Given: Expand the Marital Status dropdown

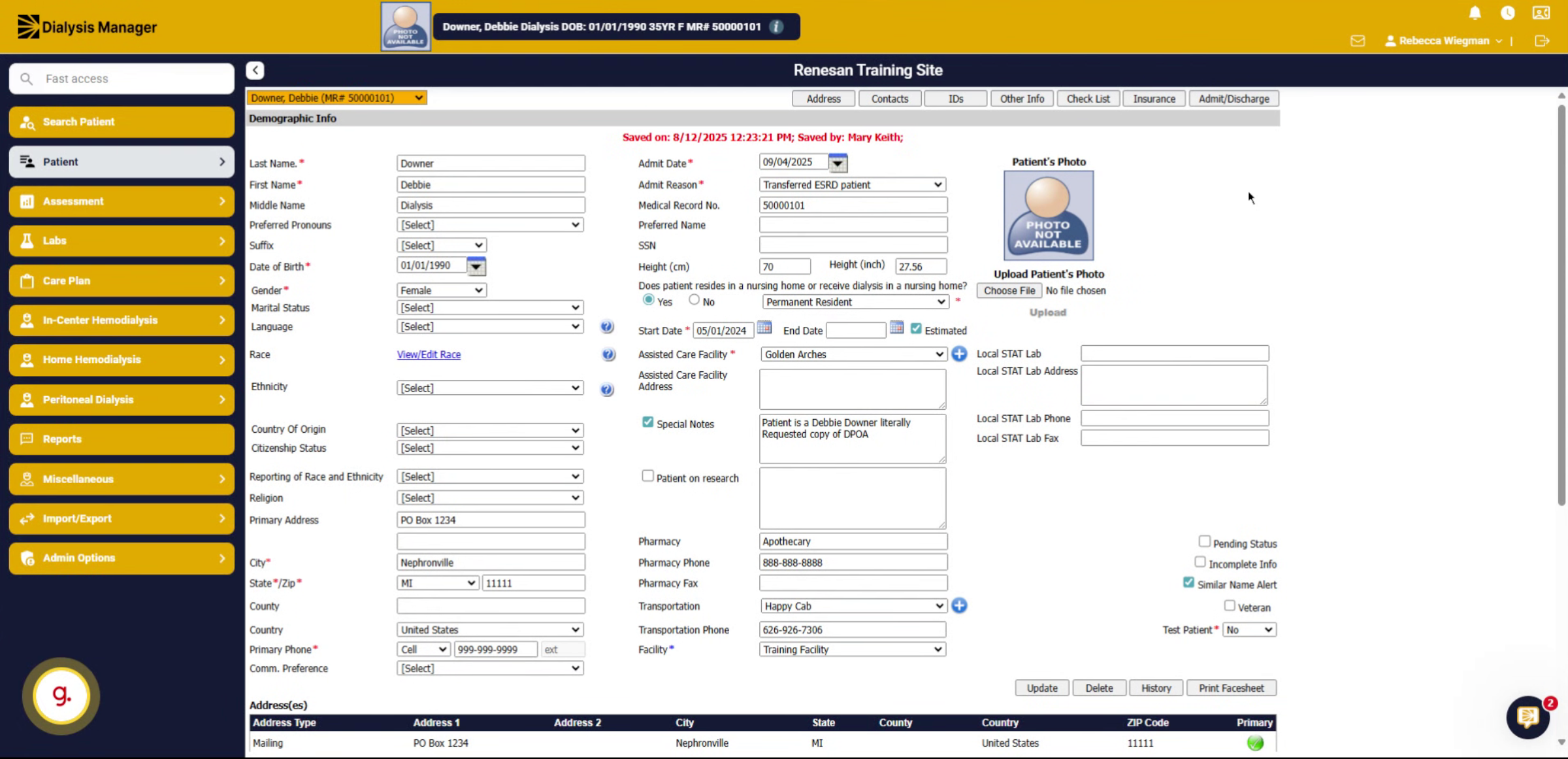Looking at the screenshot, I should (490, 308).
